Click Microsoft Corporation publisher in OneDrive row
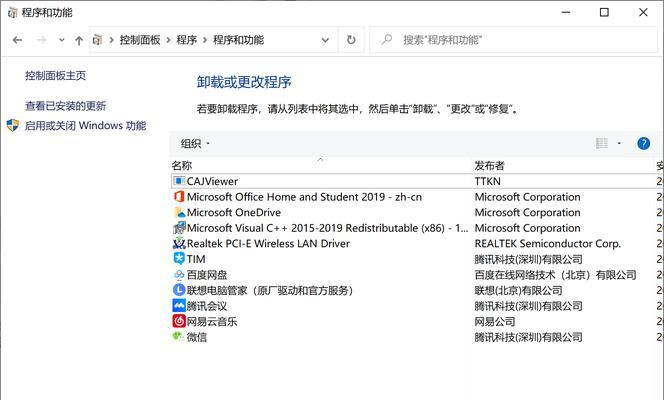The height and width of the screenshot is (400, 664). click(x=527, y=212)
